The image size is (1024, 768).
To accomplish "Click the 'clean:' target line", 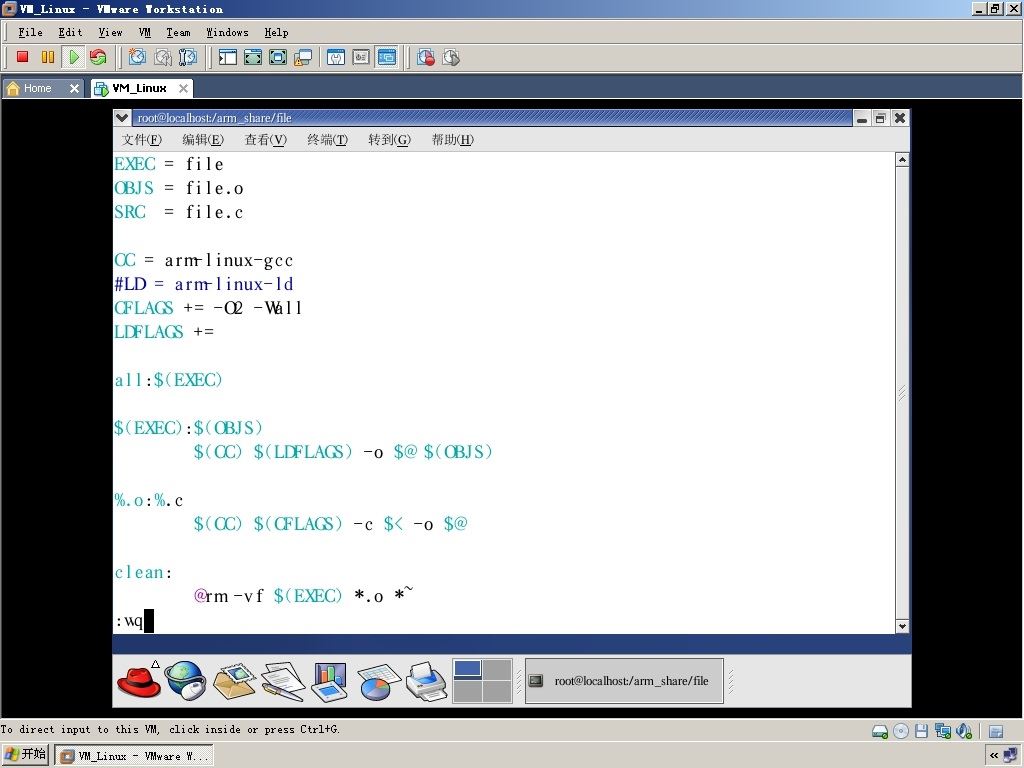I will tap(143, 572).
